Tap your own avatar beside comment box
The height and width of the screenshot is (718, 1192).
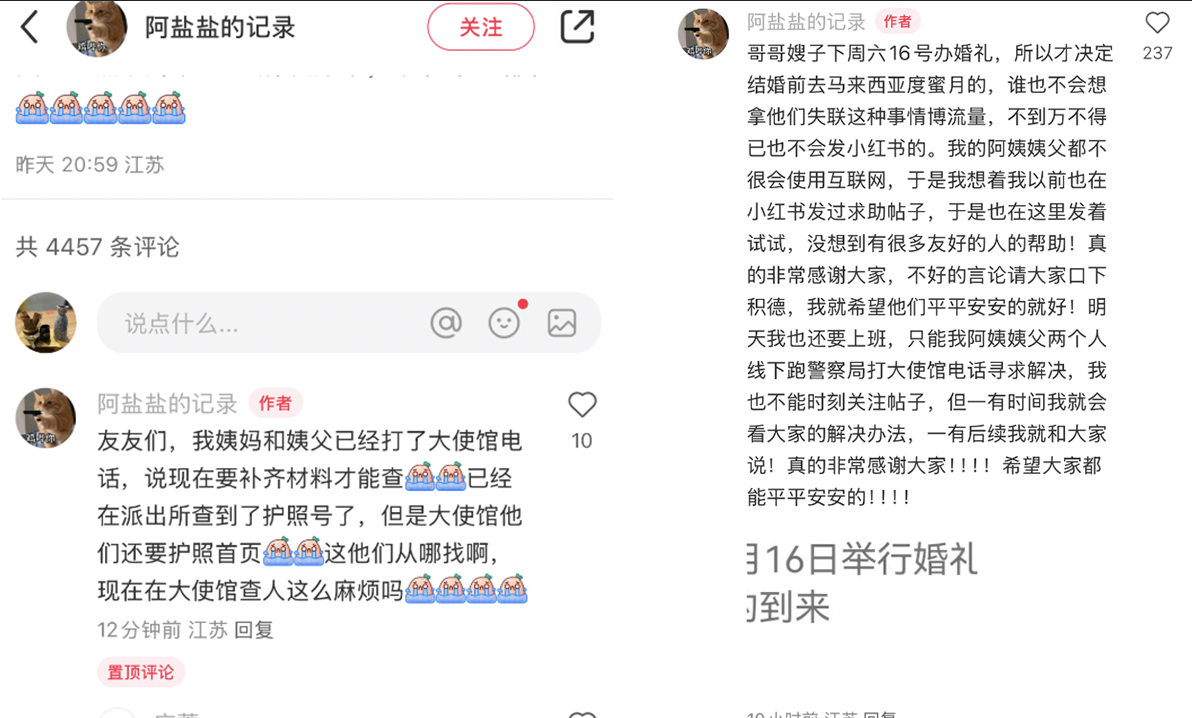point(46,322)
